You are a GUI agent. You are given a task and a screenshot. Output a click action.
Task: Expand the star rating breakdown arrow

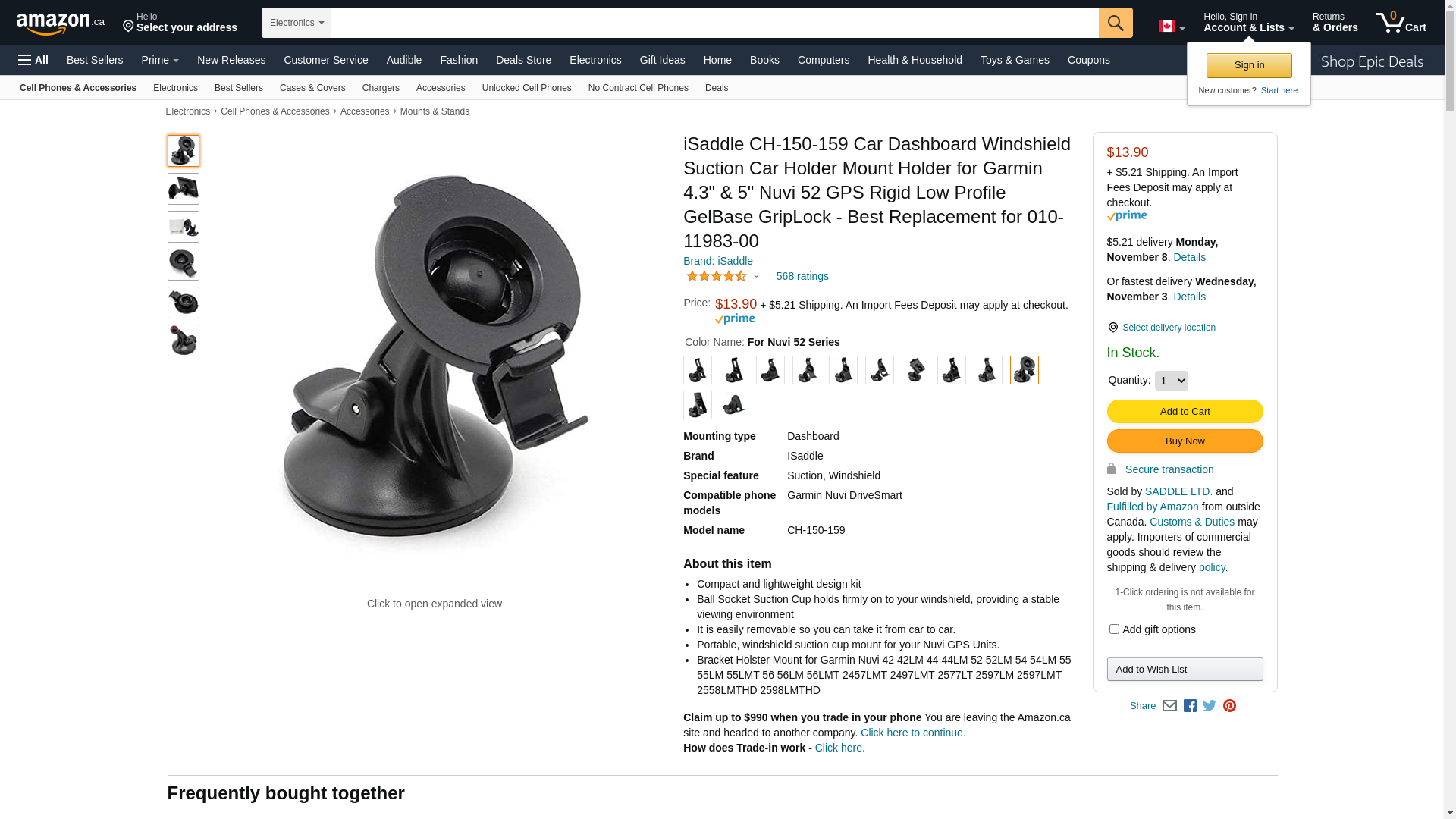756,277
